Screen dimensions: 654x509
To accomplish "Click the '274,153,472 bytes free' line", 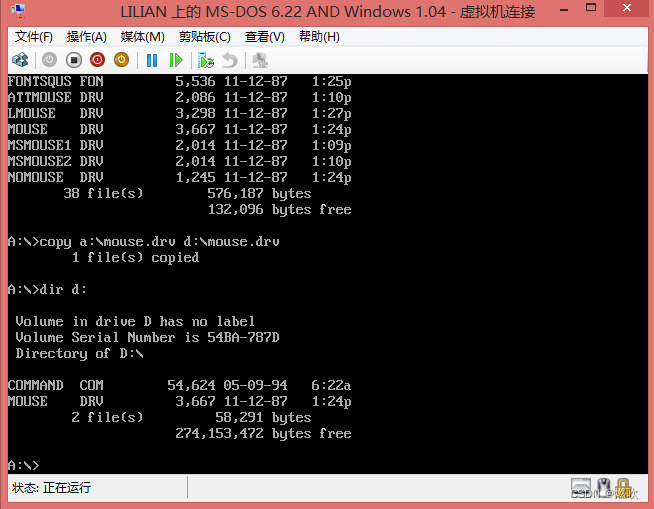I will point(263,433).
